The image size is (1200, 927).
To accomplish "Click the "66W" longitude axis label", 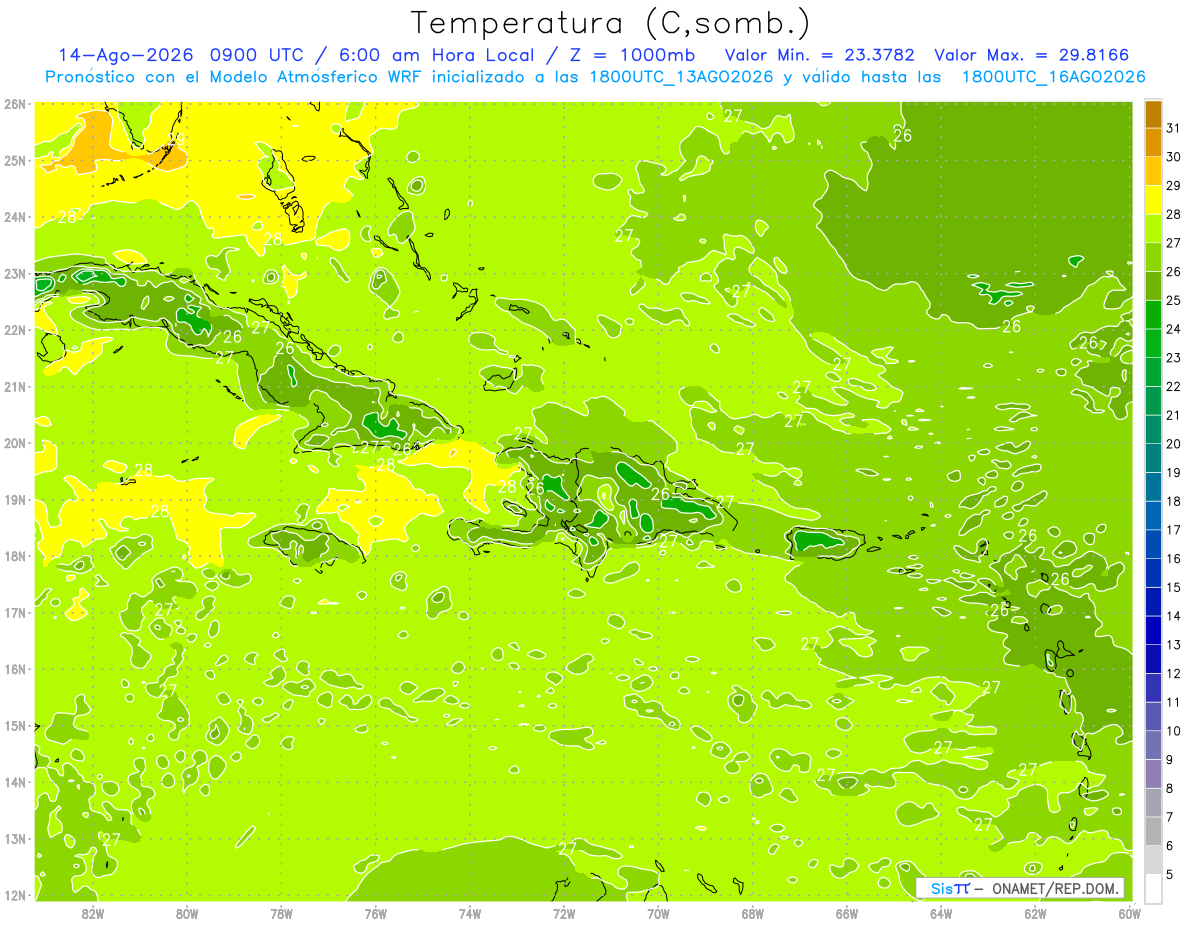I will [x=847, y=913].
